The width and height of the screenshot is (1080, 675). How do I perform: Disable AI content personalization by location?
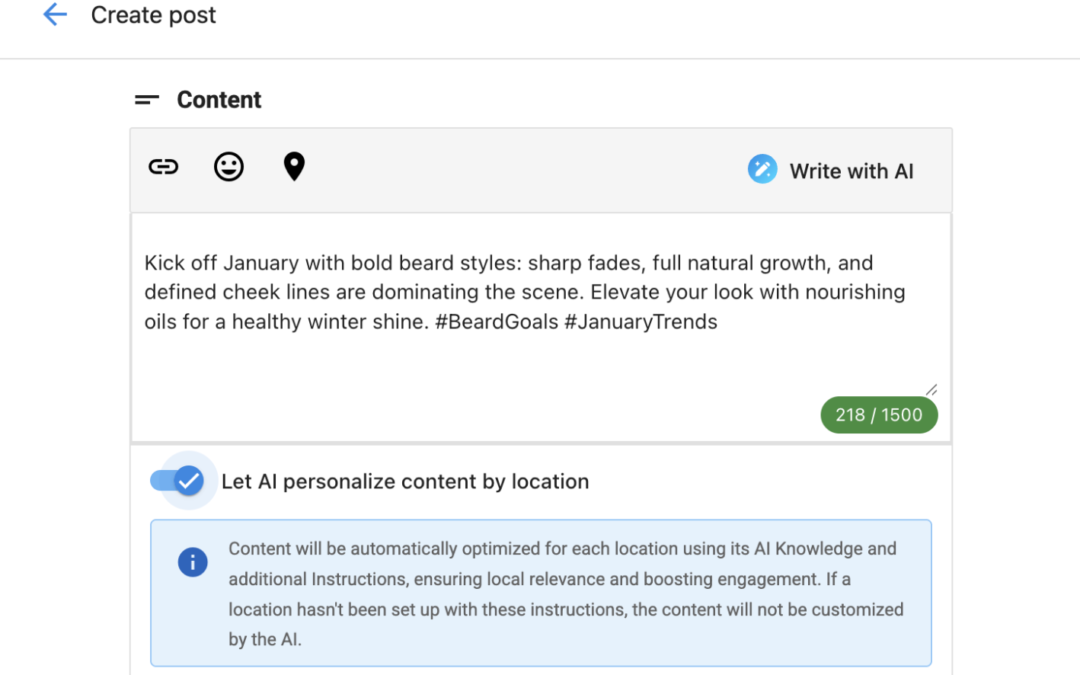coord(182,481)
